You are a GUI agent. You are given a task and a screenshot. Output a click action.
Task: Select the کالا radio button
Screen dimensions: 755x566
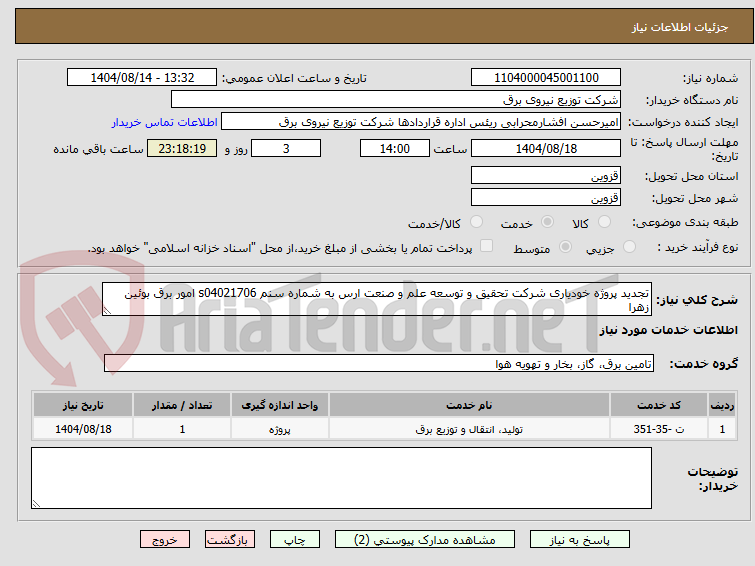(604, 222)
